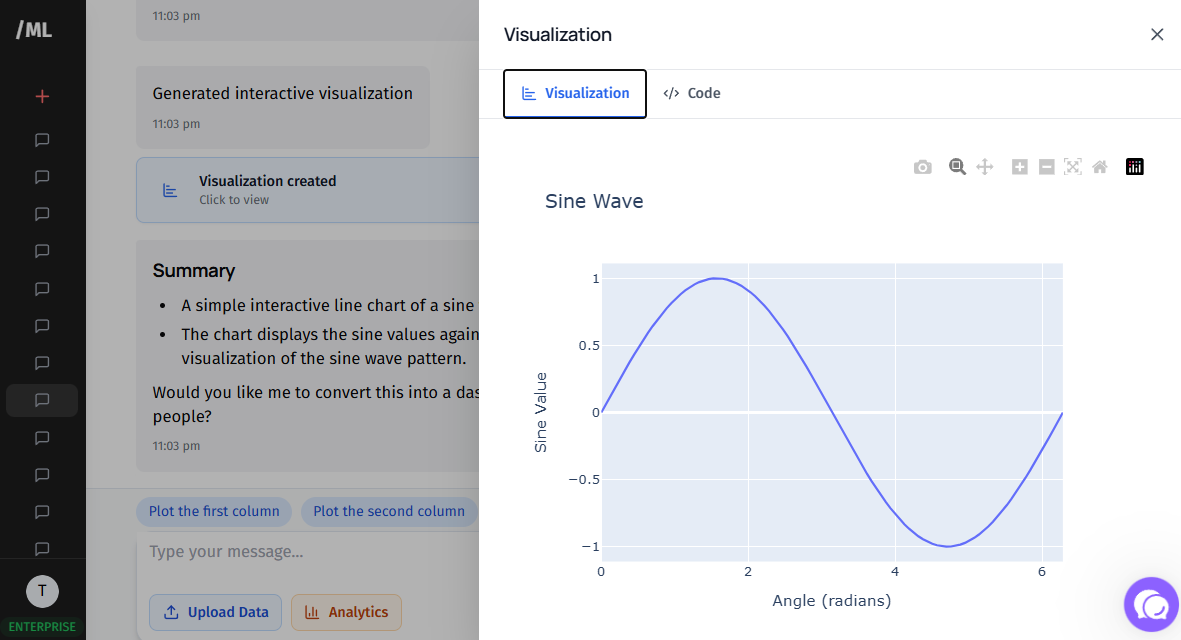Activate the Pan tool in plot toolbar
Screen dimensions: 1181x640
coord(985,167)
